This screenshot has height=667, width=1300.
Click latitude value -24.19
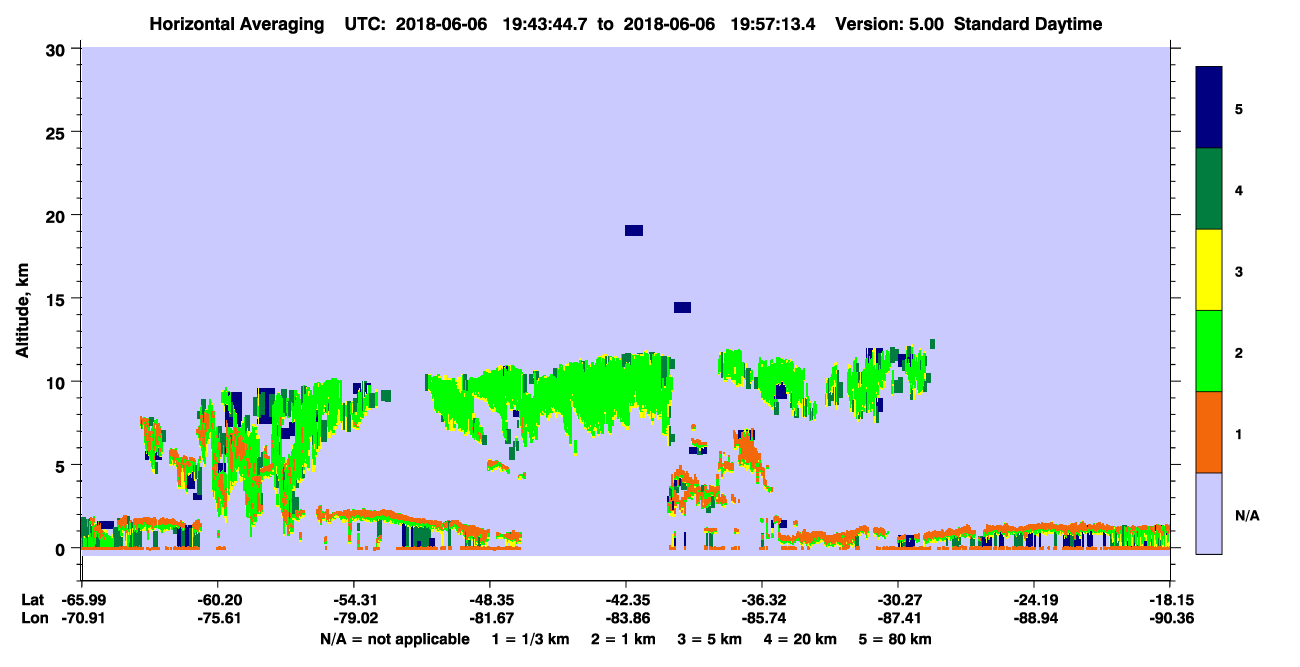pos(1034,600)
